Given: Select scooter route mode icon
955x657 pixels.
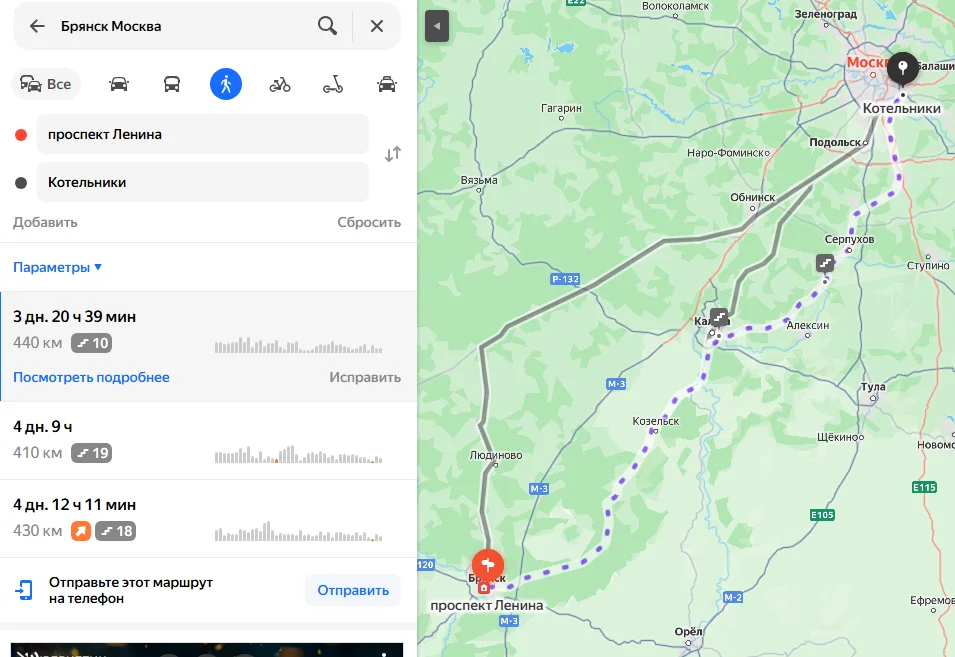Looking at the screenshot, I should pos(333,84).
